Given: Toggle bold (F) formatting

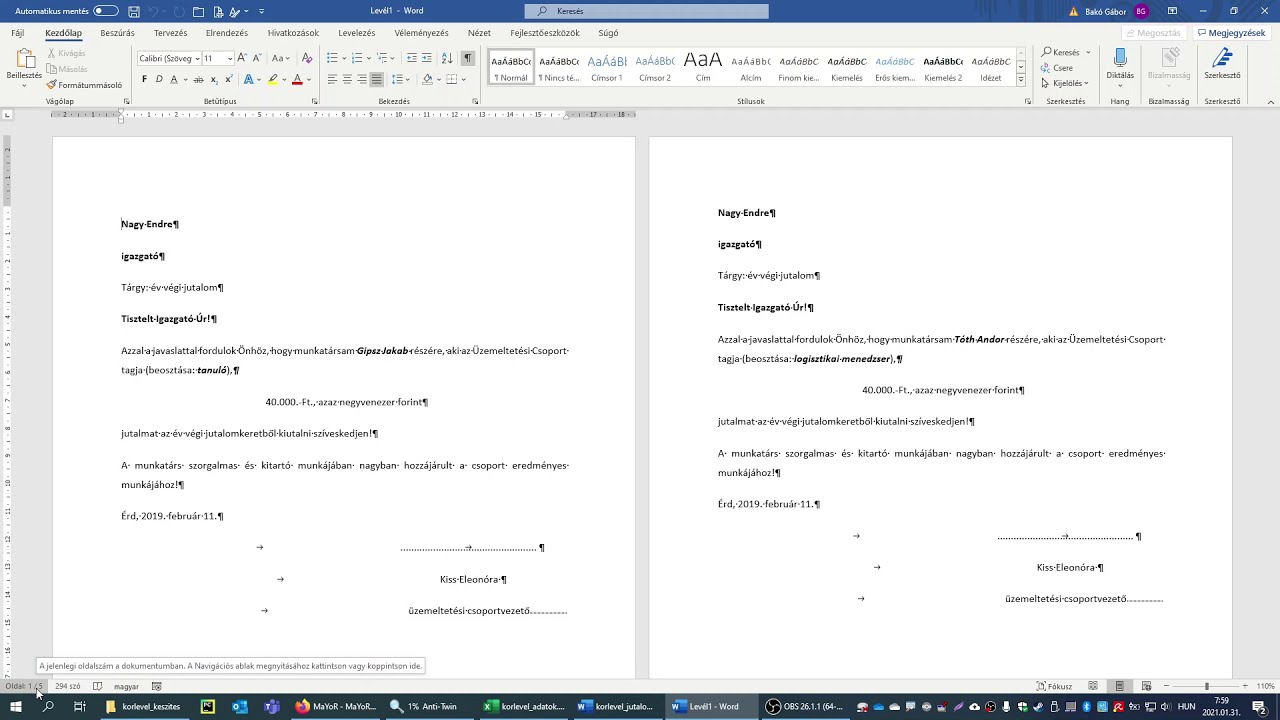Looking at the screenshot, I should [144, 79].
